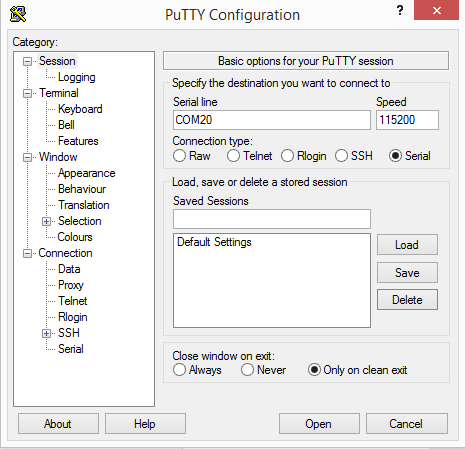This screenshot has width=465, height=449.
Task: Click the About button
Action: coord(58,424)
